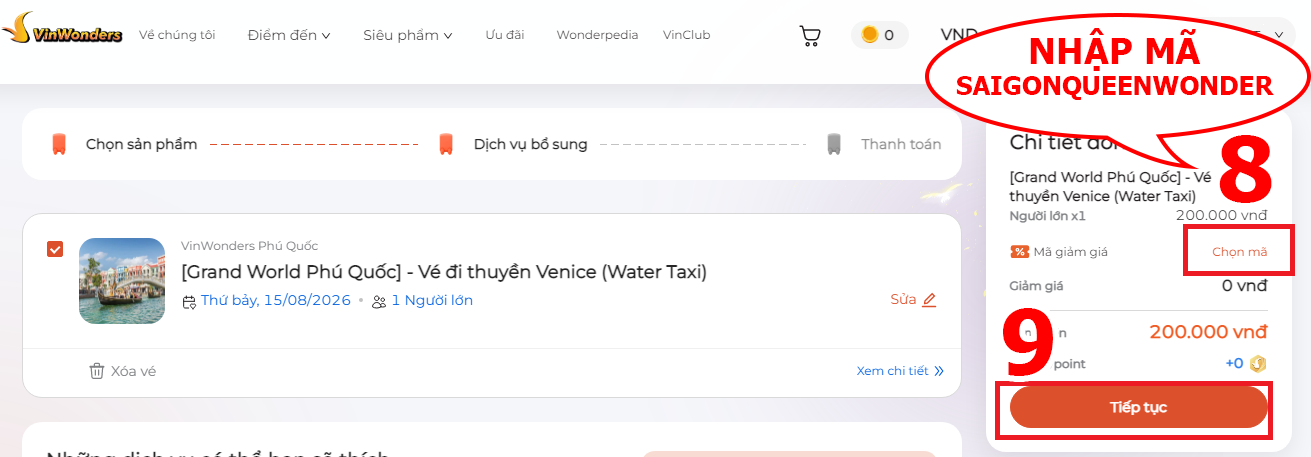Viewport: 1311px width, 457px height.
Task: Click the double-chevron next to Xem chi tiết
Action: 938,371
